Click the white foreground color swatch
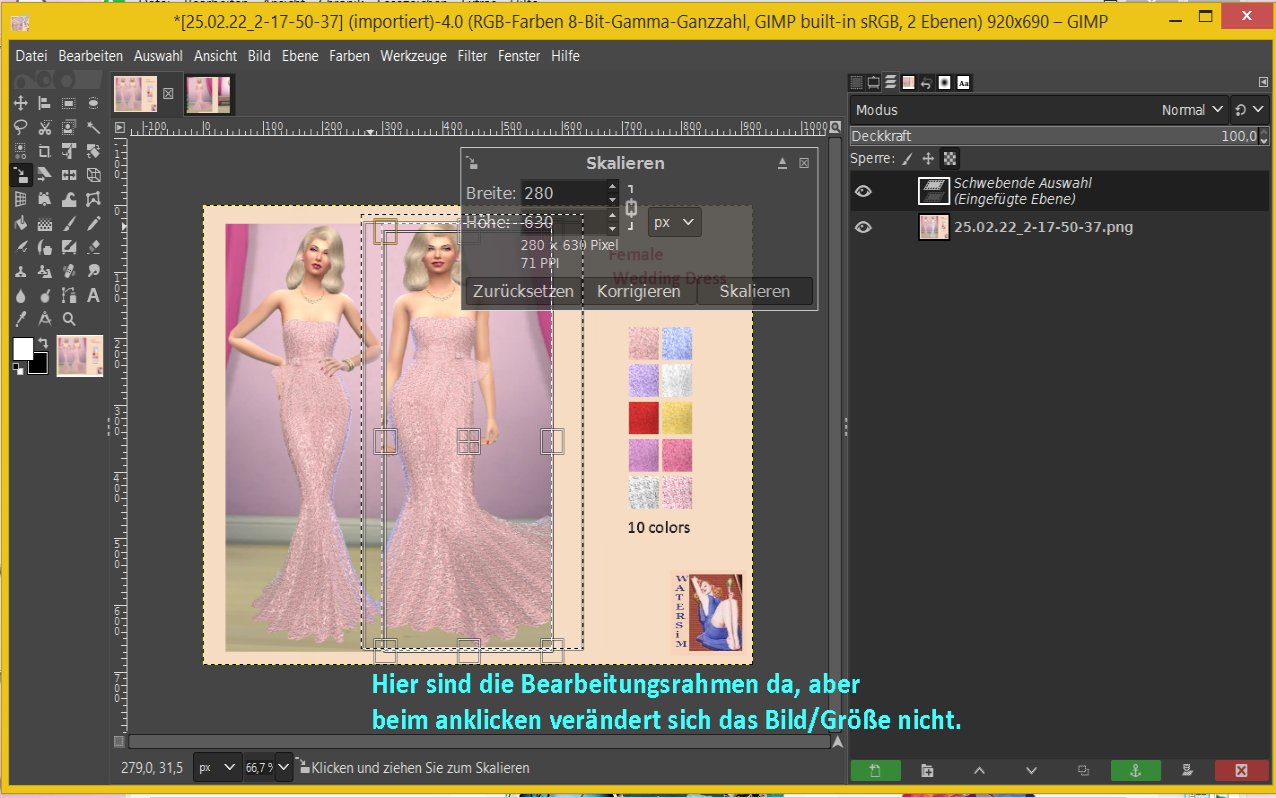Viewport: 1276px width, 798px height. pos(23,349)
